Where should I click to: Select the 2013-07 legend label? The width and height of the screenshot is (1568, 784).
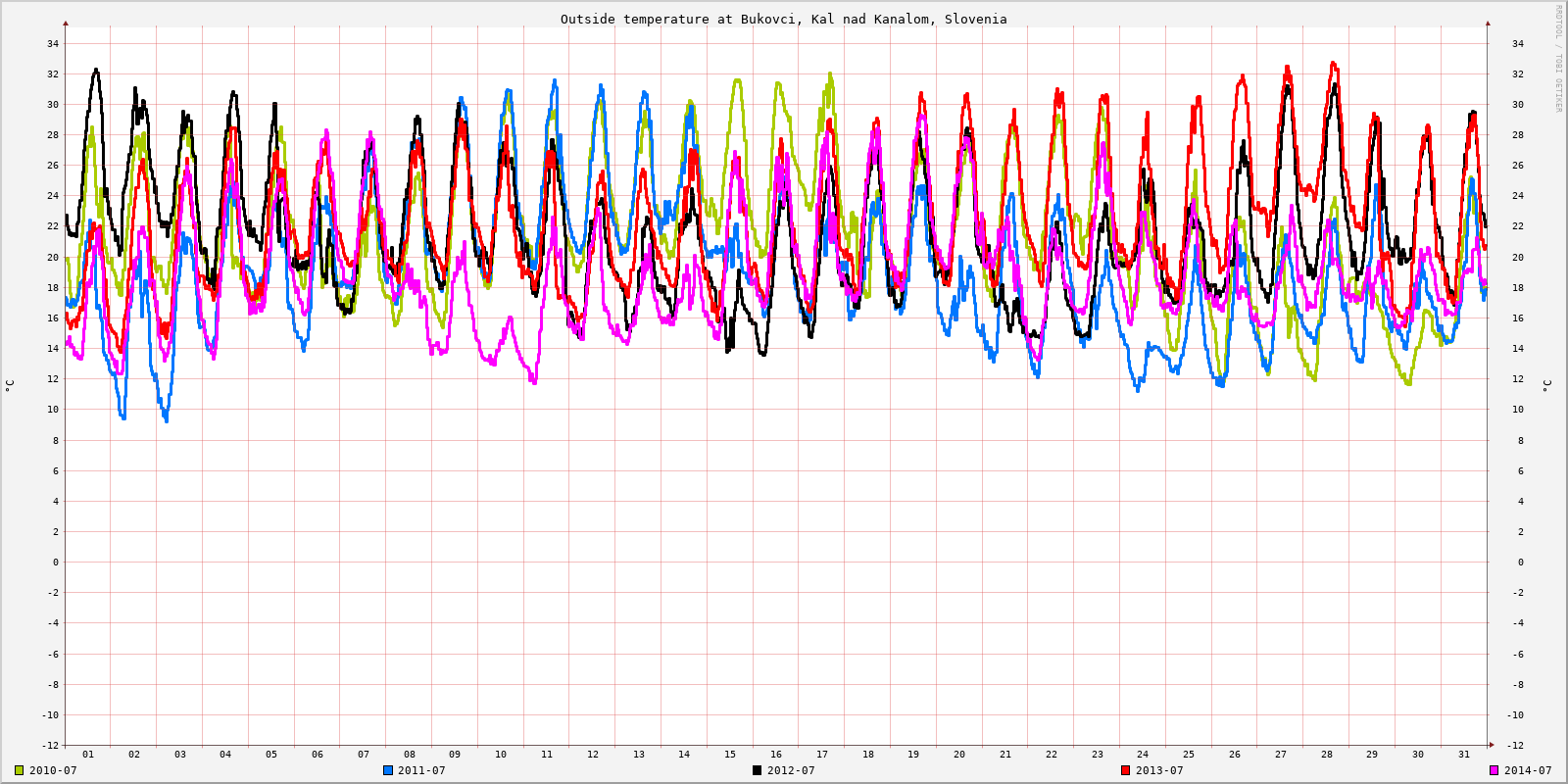click(x=1159, y=770)
